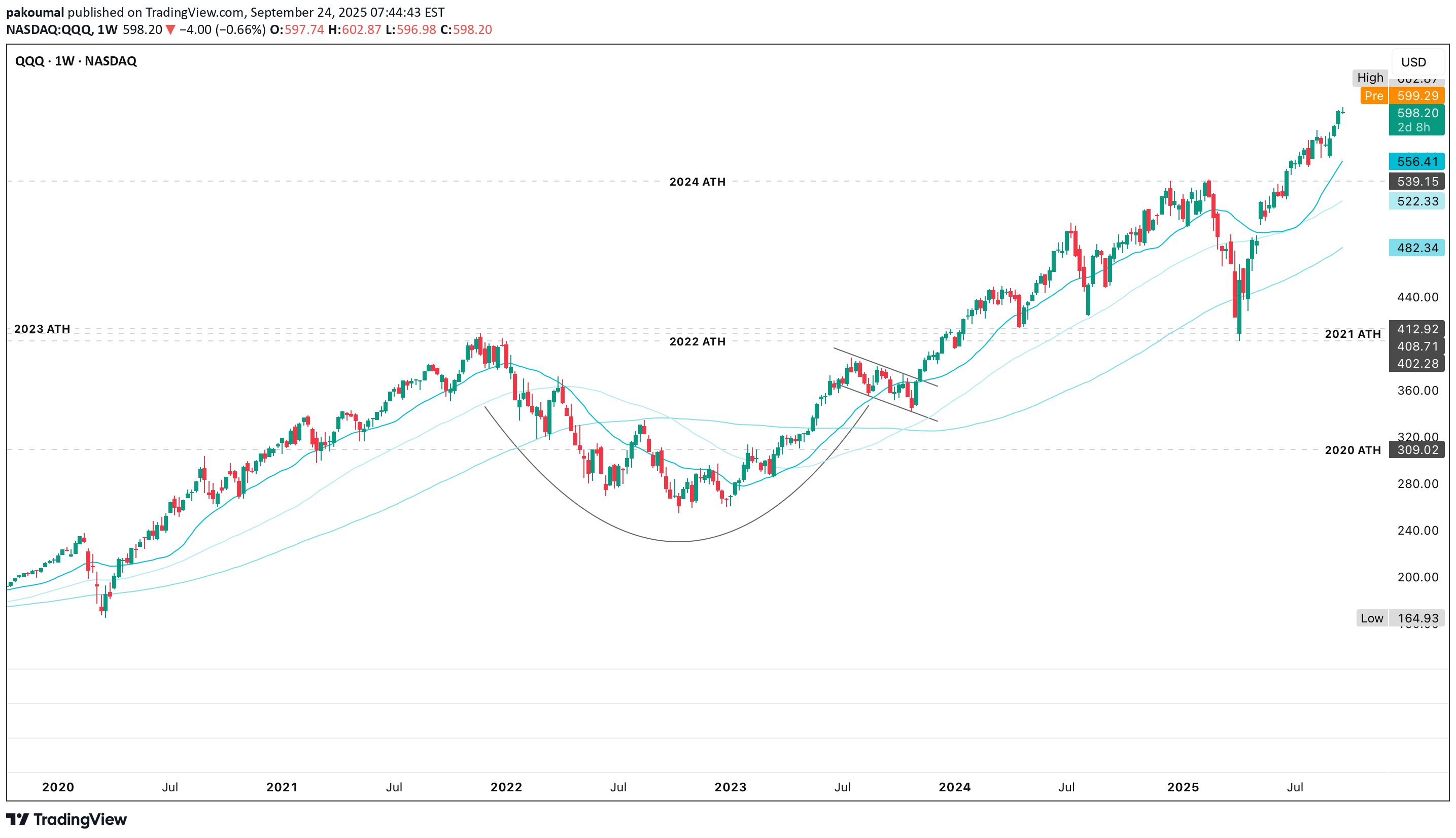
Task: Click the 440.00 price axis tick
Action: [1417, 298]
